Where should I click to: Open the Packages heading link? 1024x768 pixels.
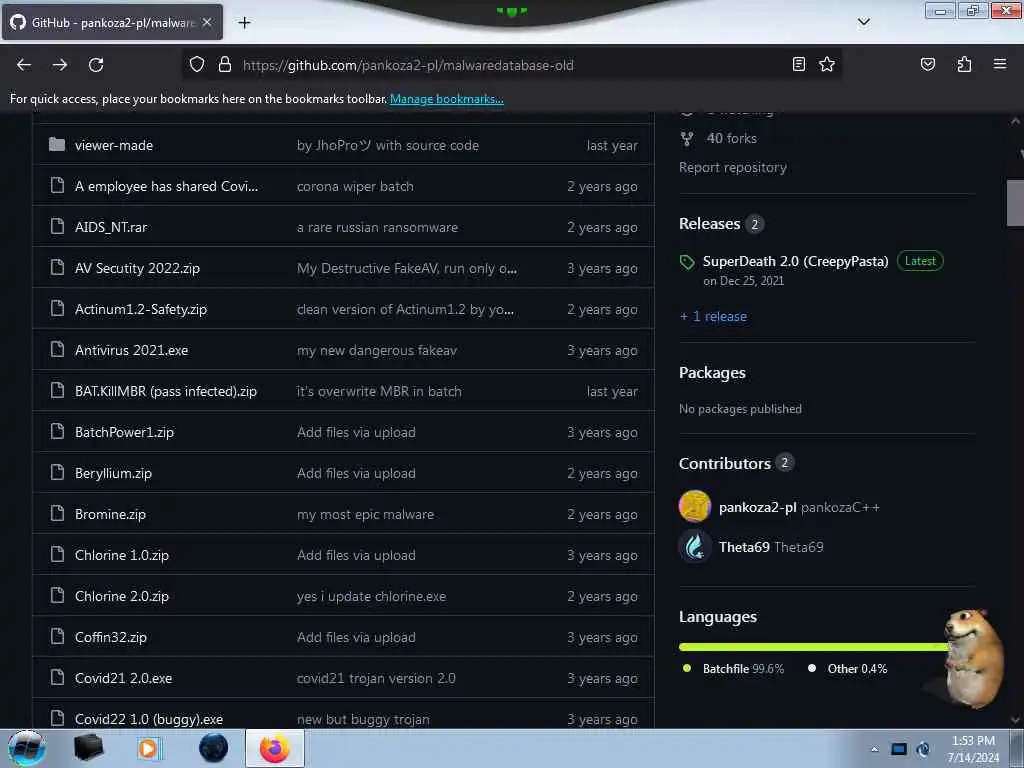[x=712, y=373]
